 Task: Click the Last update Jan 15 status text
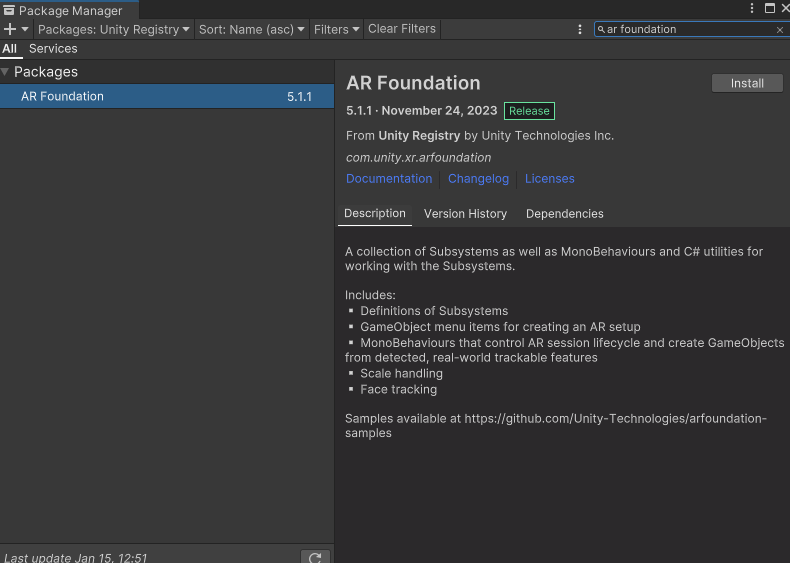click(x=76, y=557)
